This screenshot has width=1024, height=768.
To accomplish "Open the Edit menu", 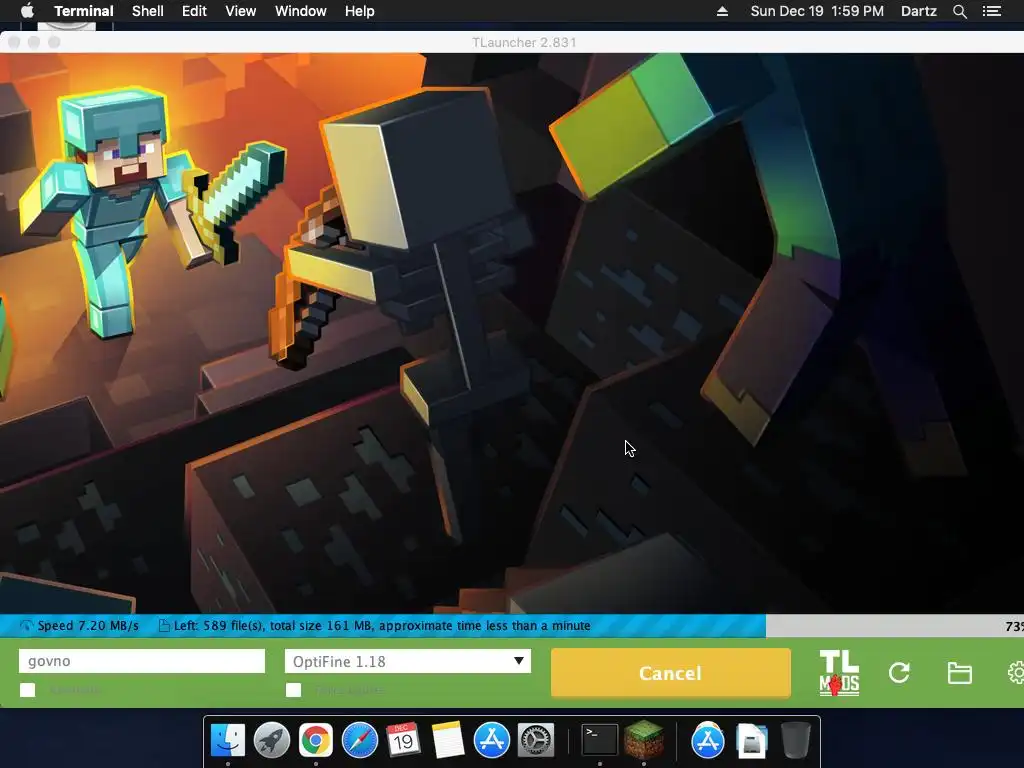I will coord(194,11).
